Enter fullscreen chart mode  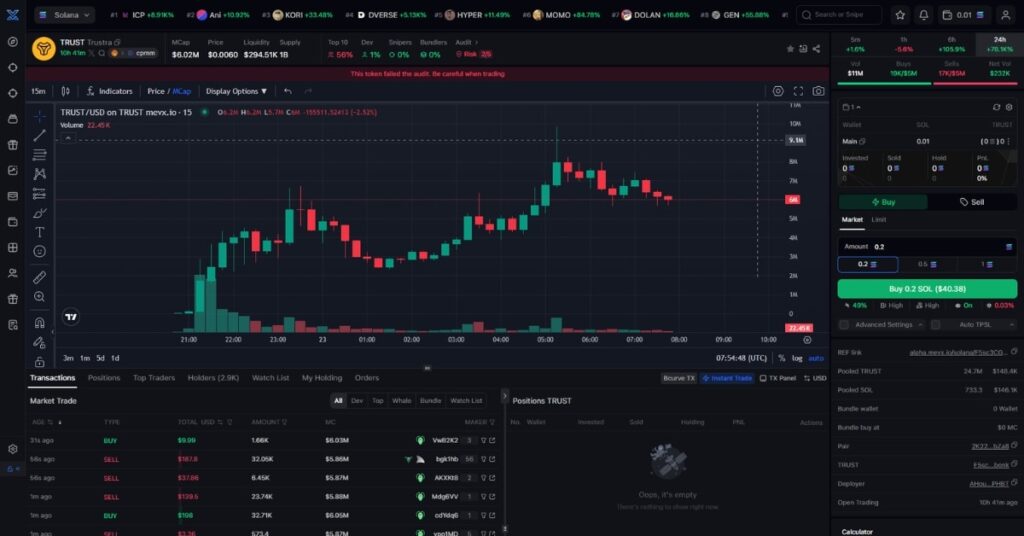tap(798, 91)
